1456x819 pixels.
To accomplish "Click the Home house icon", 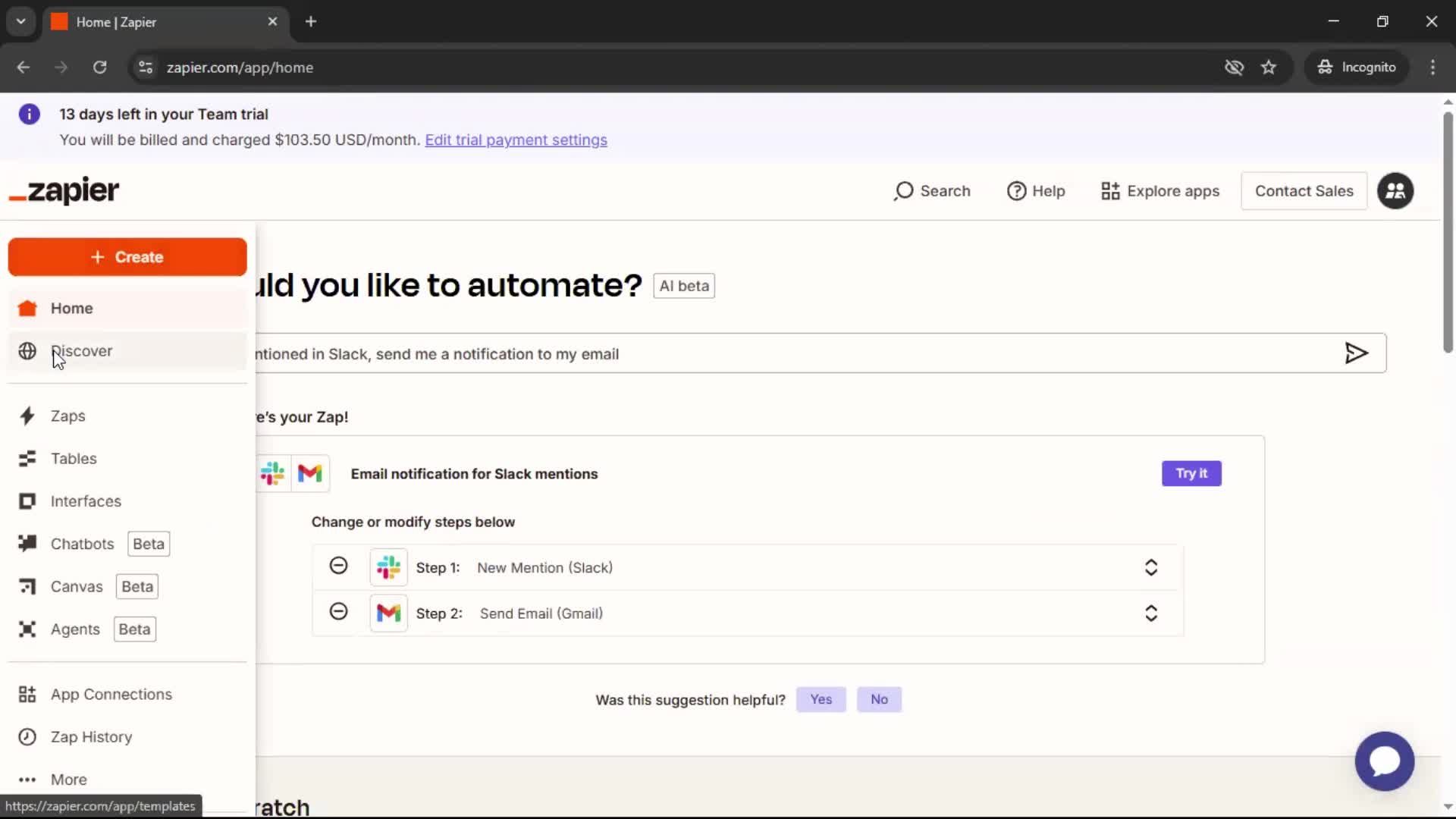I will (x=27, y=308).
